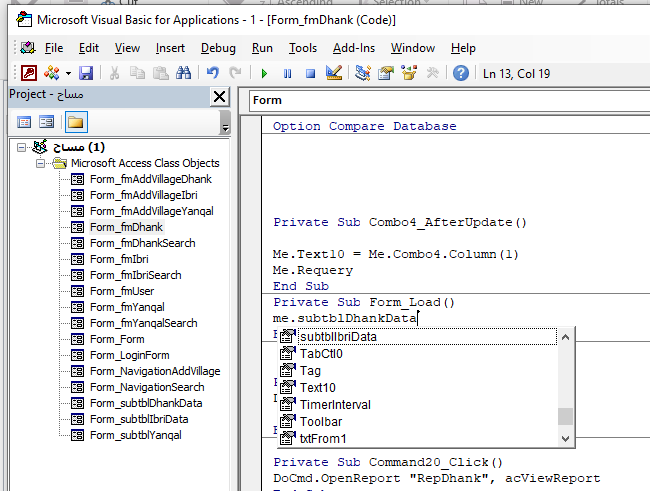
Task: Open the View menu
Action: [127, 48]
